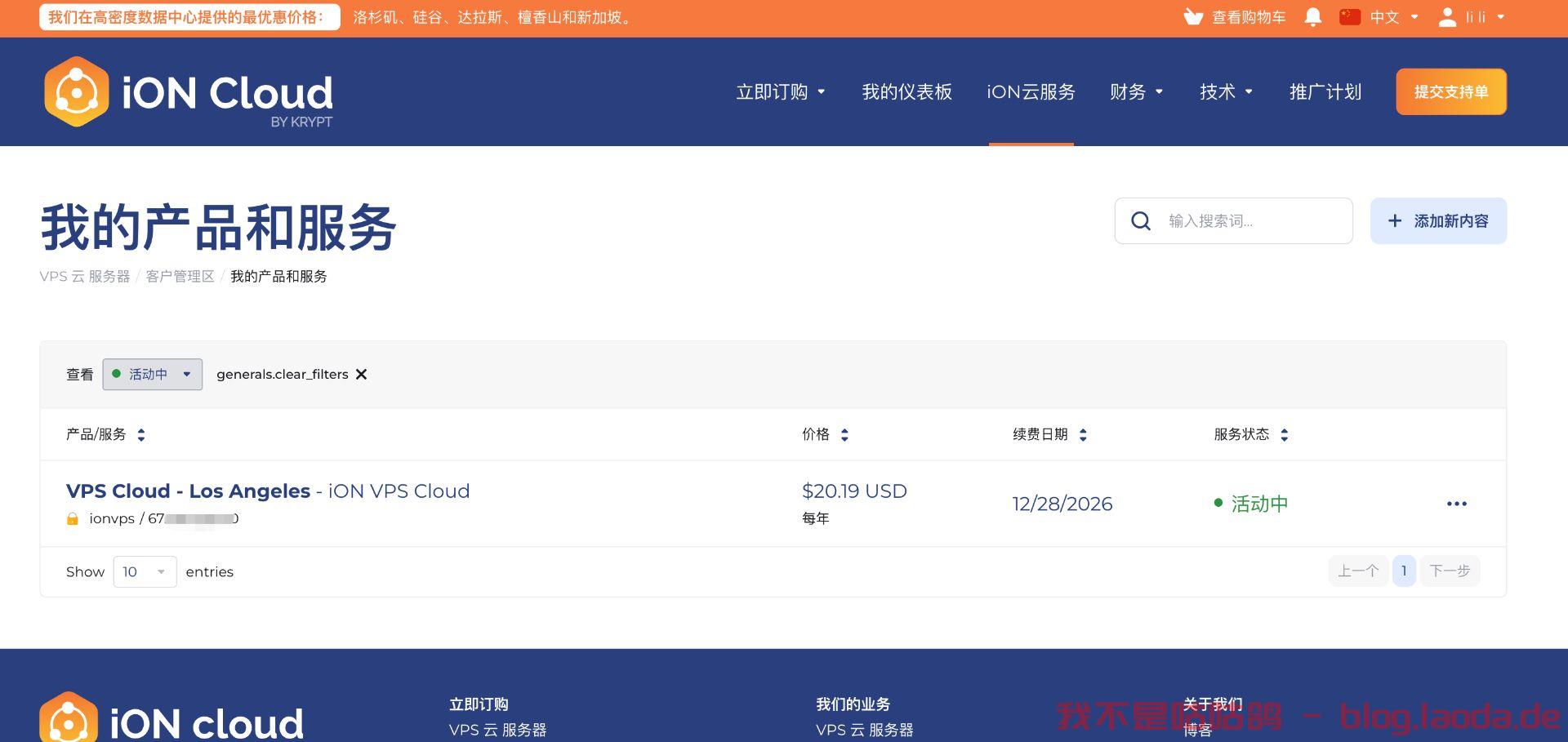Click the lock icon beside ionvps
Viewport: 1568px width, 742px height.
[x=73, y=519]
